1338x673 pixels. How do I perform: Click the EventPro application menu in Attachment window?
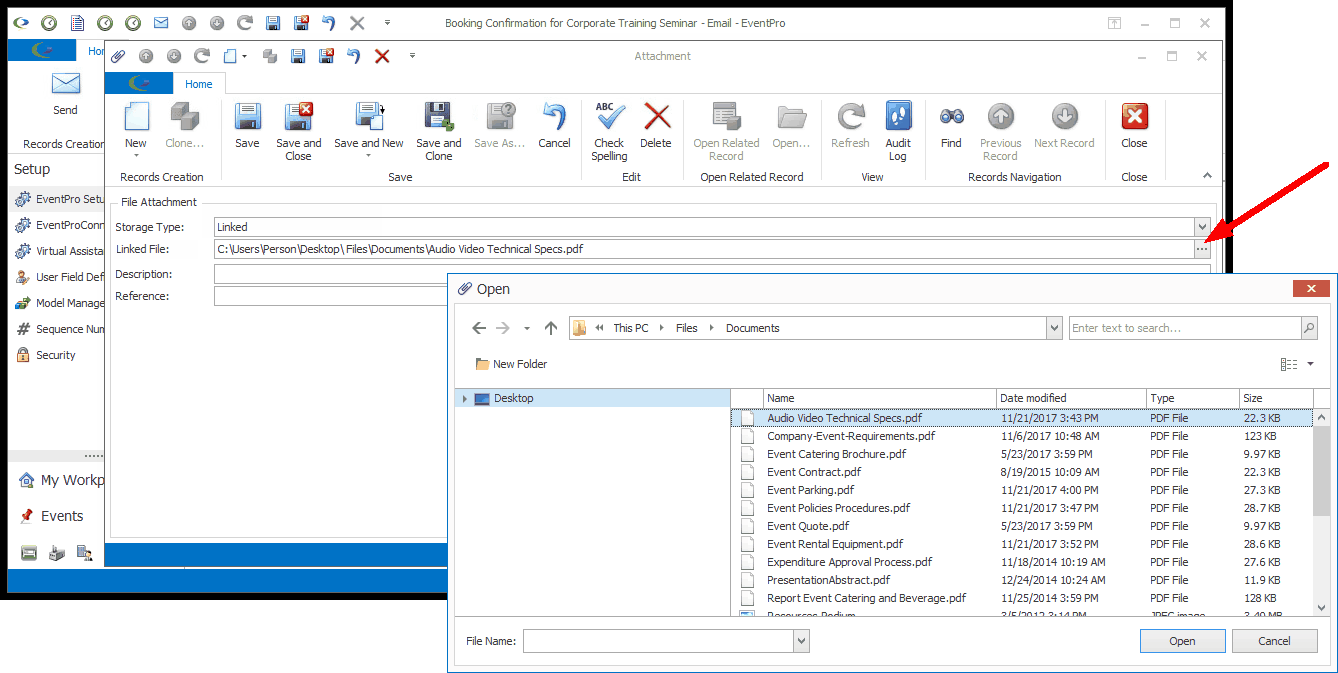(139, 84)
